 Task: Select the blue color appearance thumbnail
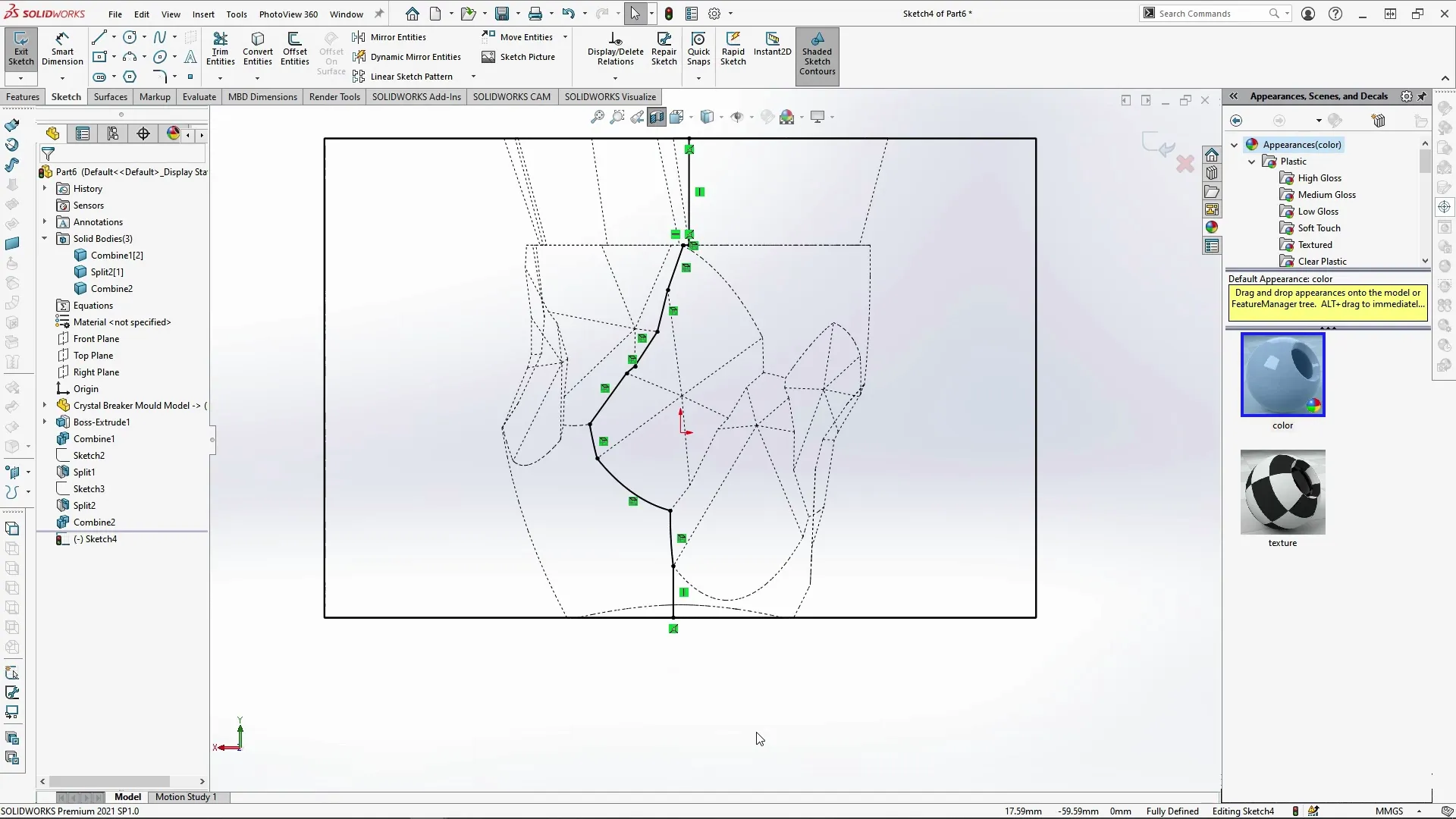[1282, 375]
